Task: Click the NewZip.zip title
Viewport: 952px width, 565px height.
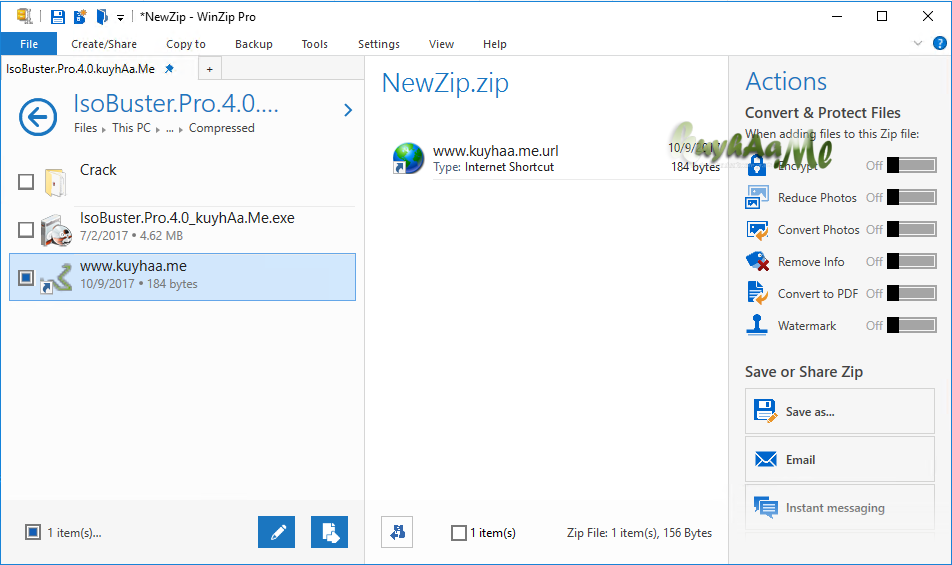Action: click(445, 83)
